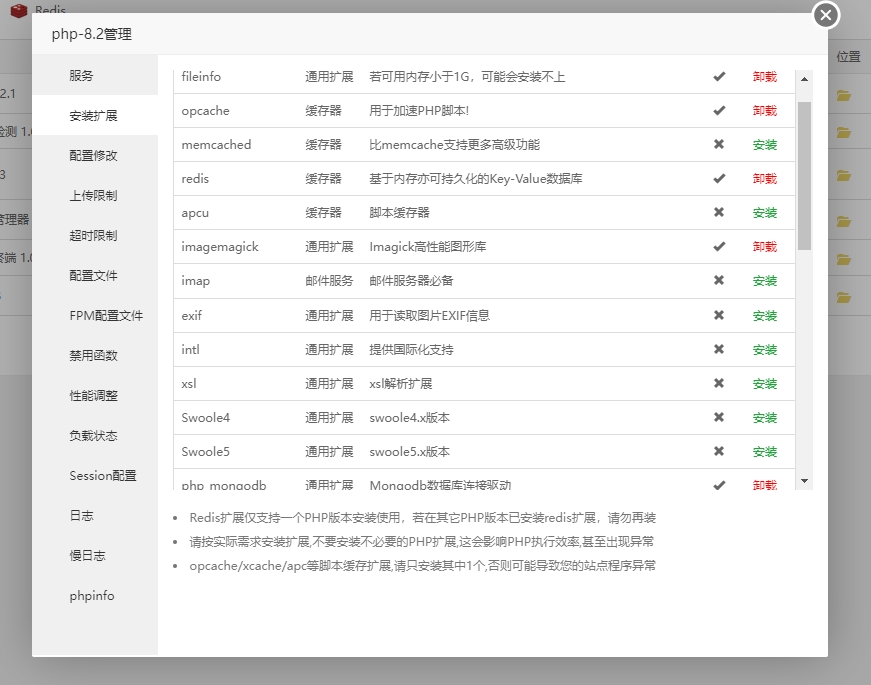View 负载状态 tab
This screenshot has height=685, width=871.
(x=95, y=435)
